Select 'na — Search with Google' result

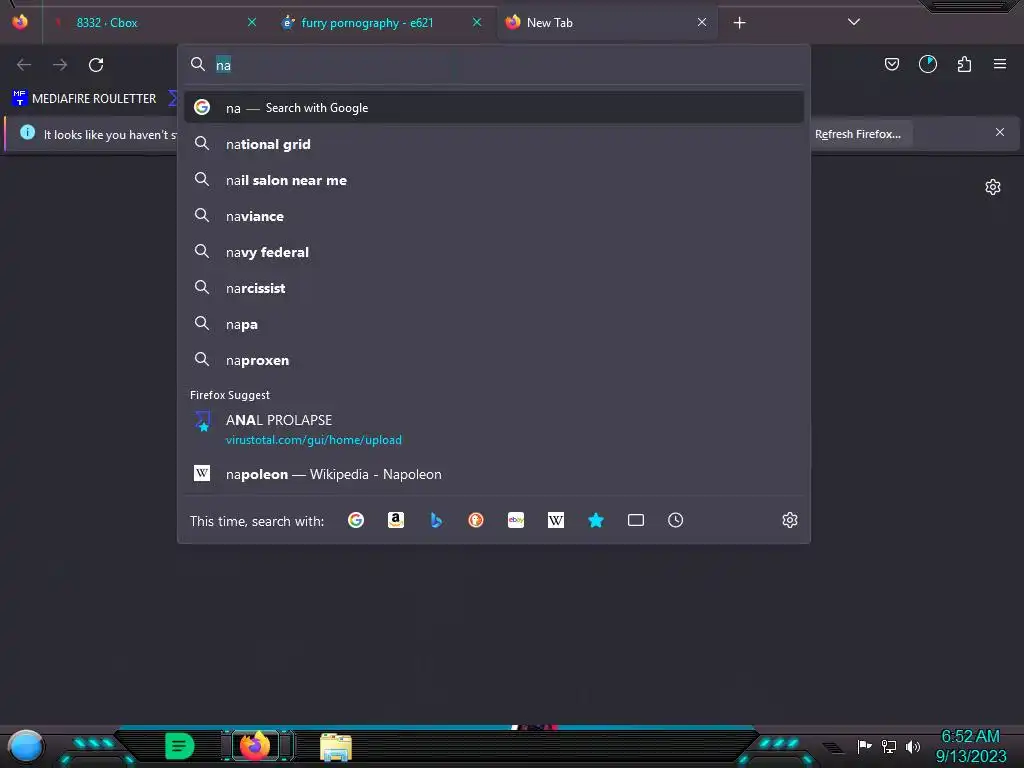pos(494,108)
